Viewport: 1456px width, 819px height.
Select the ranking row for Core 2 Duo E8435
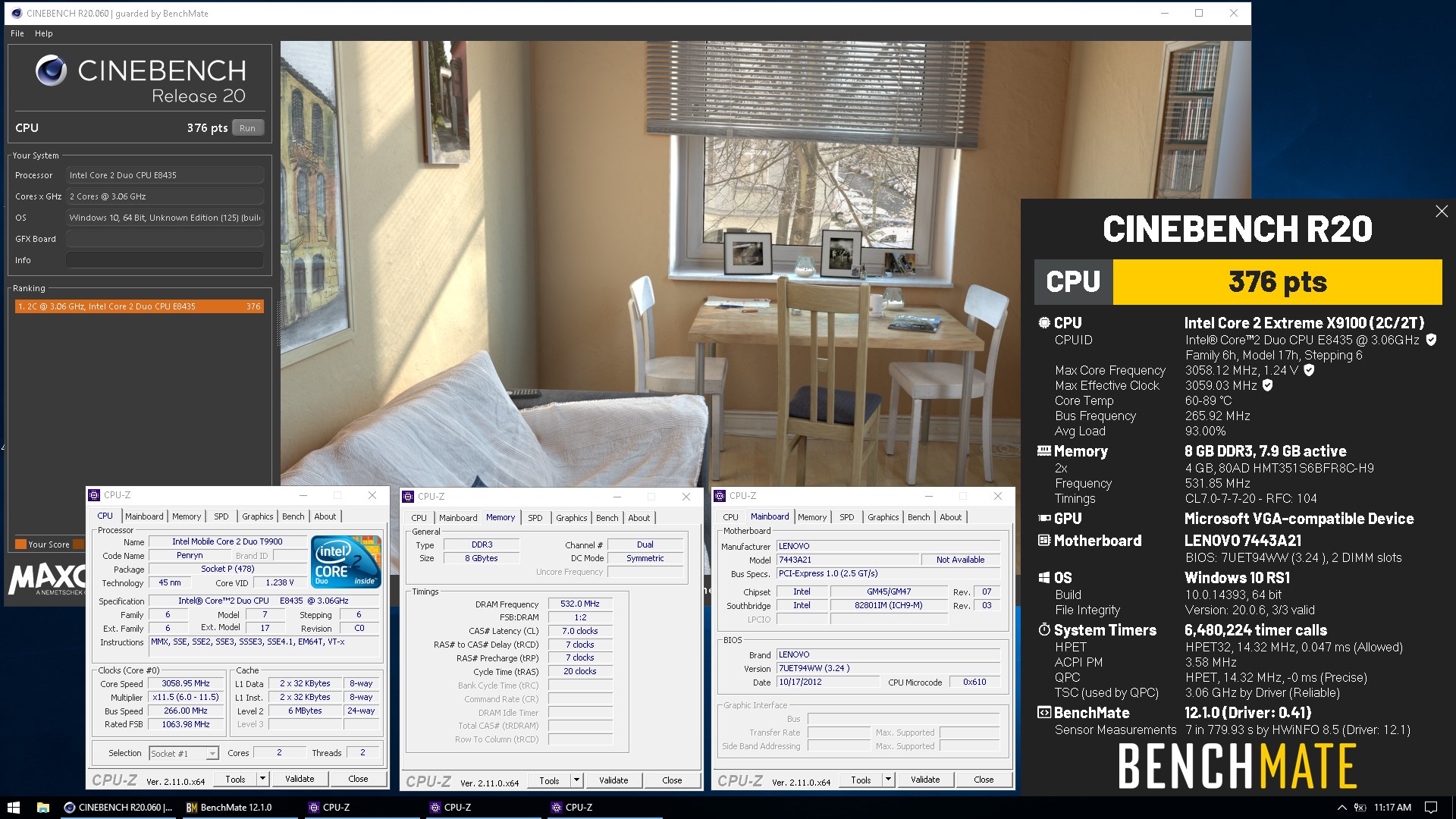click(140, 306)
